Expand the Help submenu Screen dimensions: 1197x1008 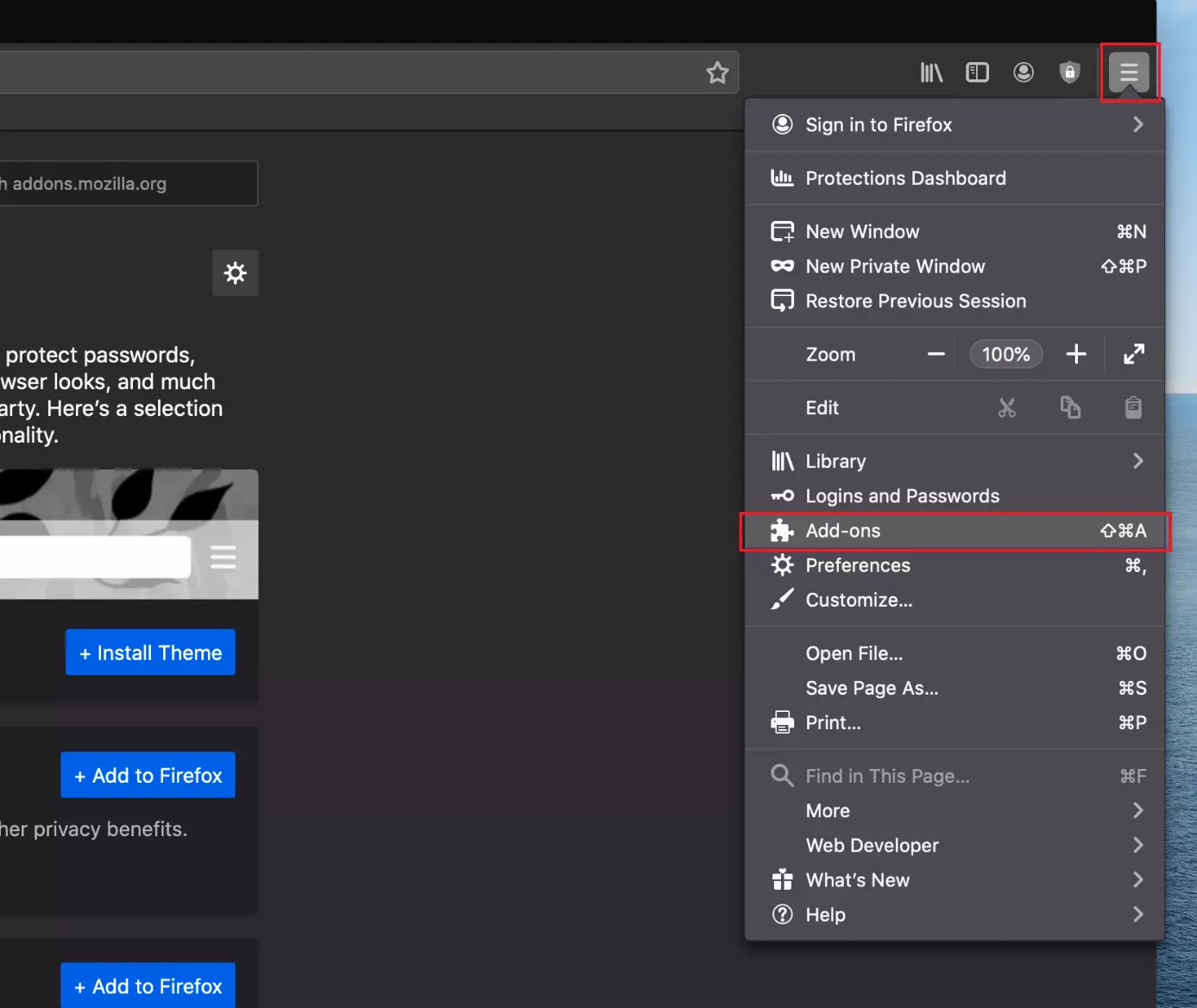(x=954, y=915)
